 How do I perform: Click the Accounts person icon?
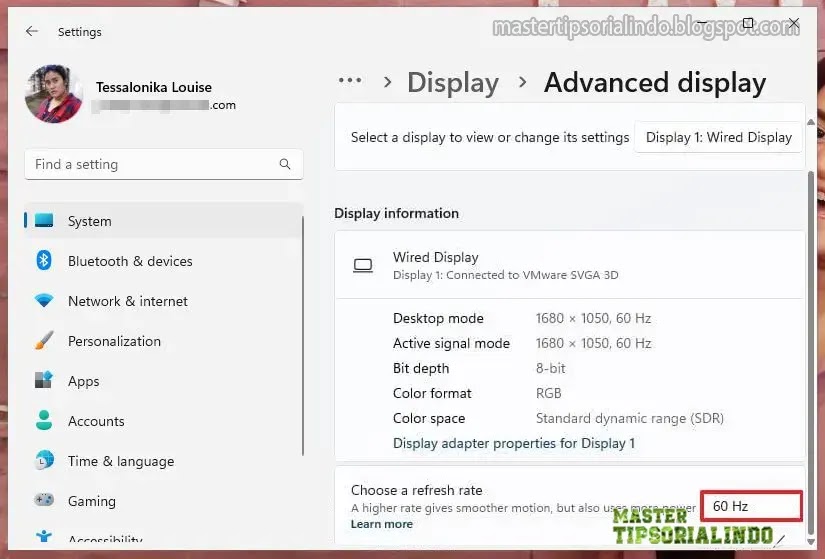click(44, 420)
